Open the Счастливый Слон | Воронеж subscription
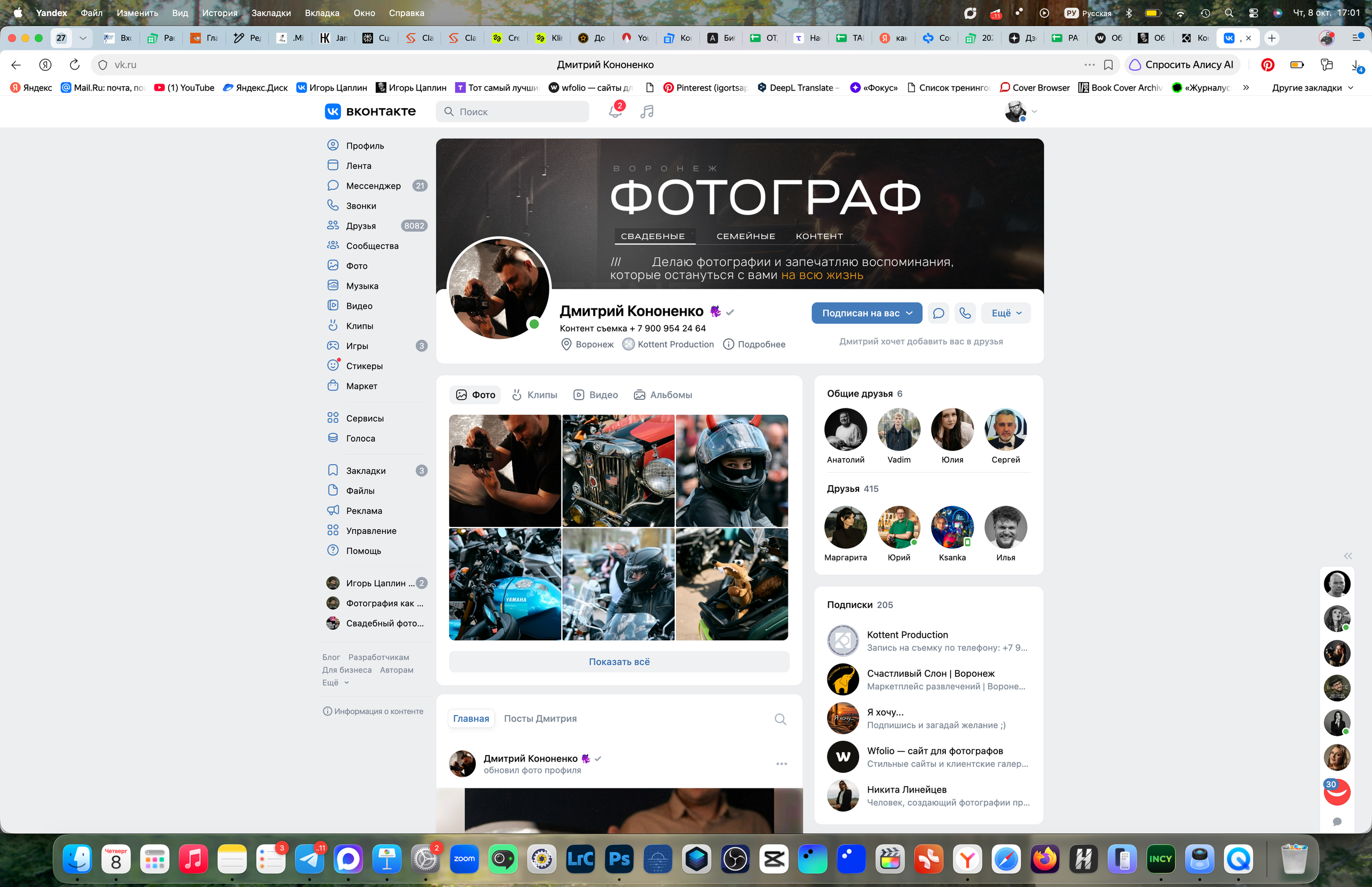Viewport: 1372px width, 887px height. coord(928,680)
